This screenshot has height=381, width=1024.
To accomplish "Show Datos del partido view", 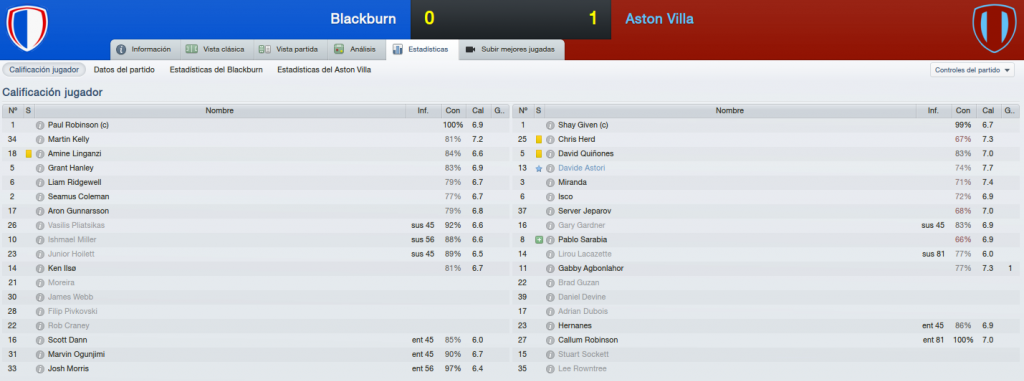I will pos(124,69).
